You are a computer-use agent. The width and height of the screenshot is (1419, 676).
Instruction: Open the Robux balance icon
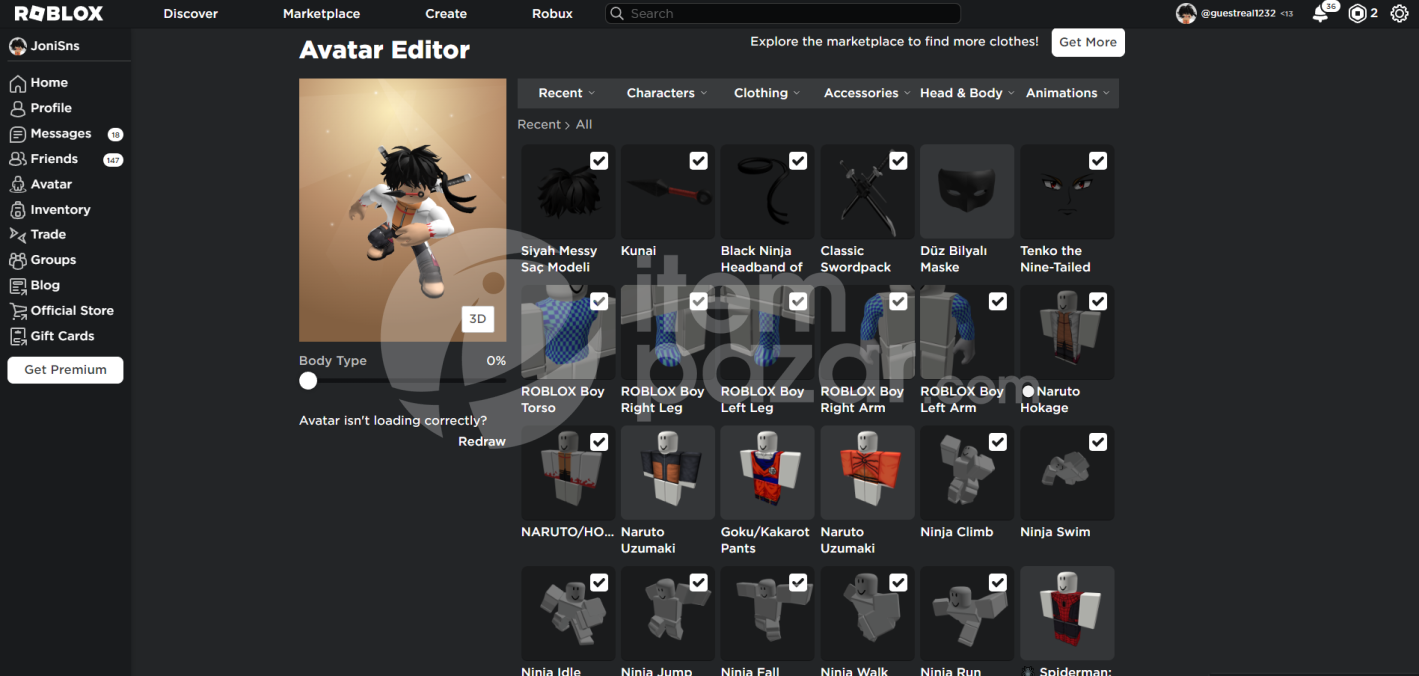pyautogui.click(x=1357, y=14)
